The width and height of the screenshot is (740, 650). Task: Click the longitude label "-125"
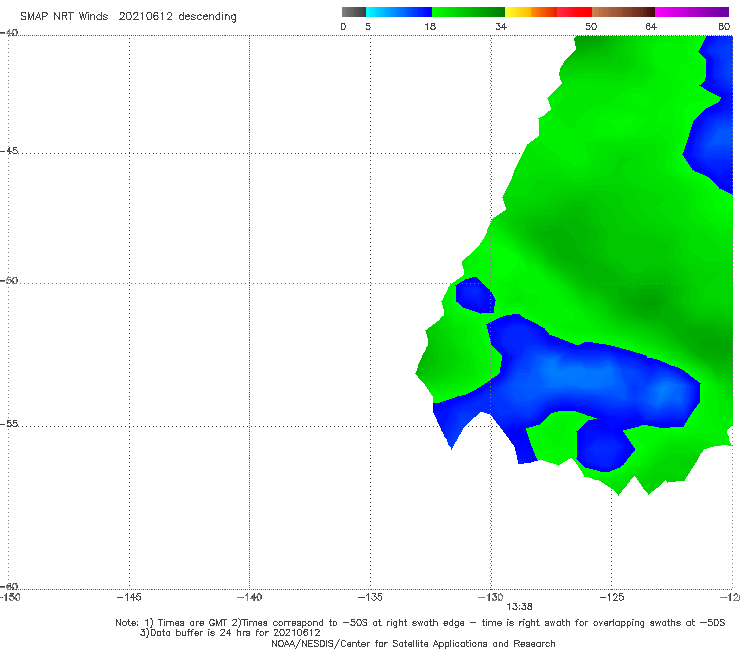point(612,597)
